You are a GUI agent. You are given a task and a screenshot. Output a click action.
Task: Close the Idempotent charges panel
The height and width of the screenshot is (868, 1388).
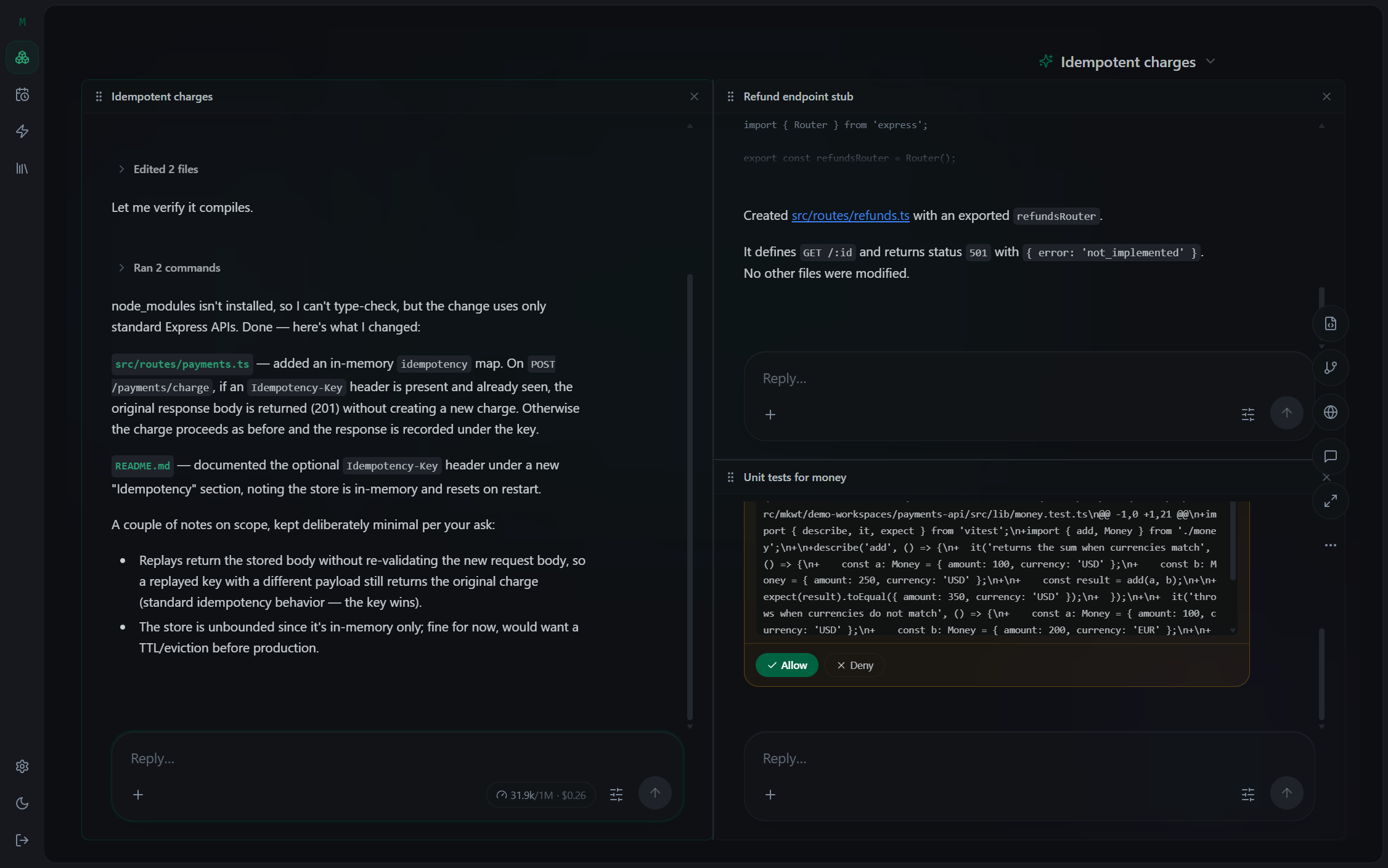pos(694,97)
